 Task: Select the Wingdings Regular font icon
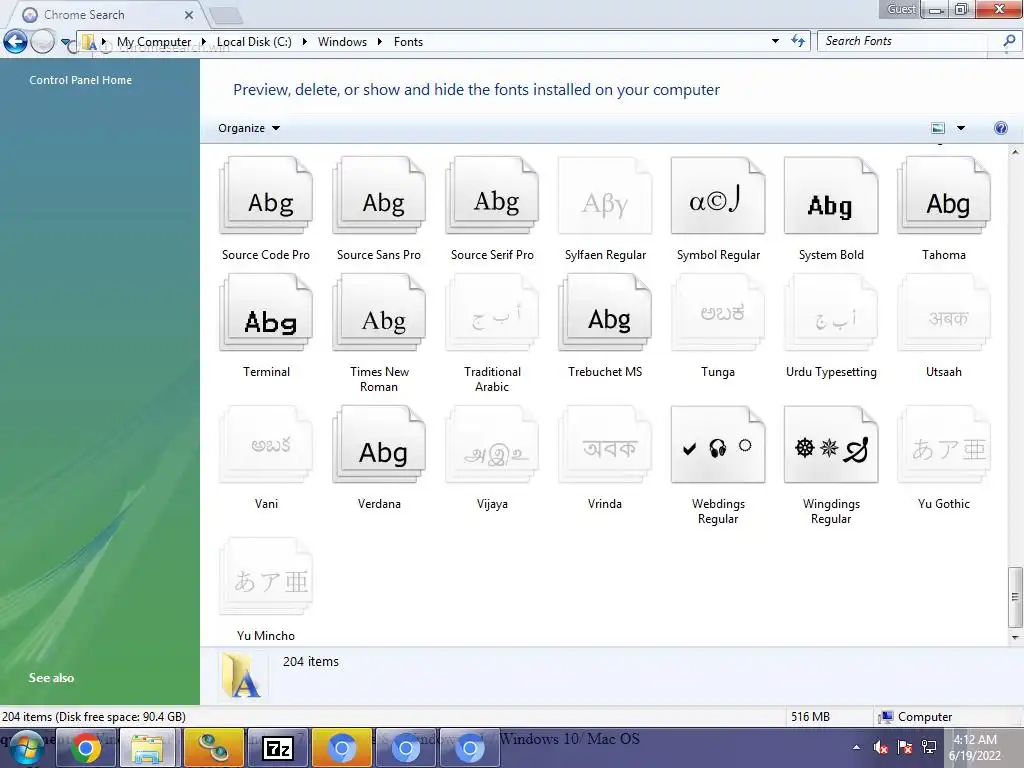click(831, 444)
